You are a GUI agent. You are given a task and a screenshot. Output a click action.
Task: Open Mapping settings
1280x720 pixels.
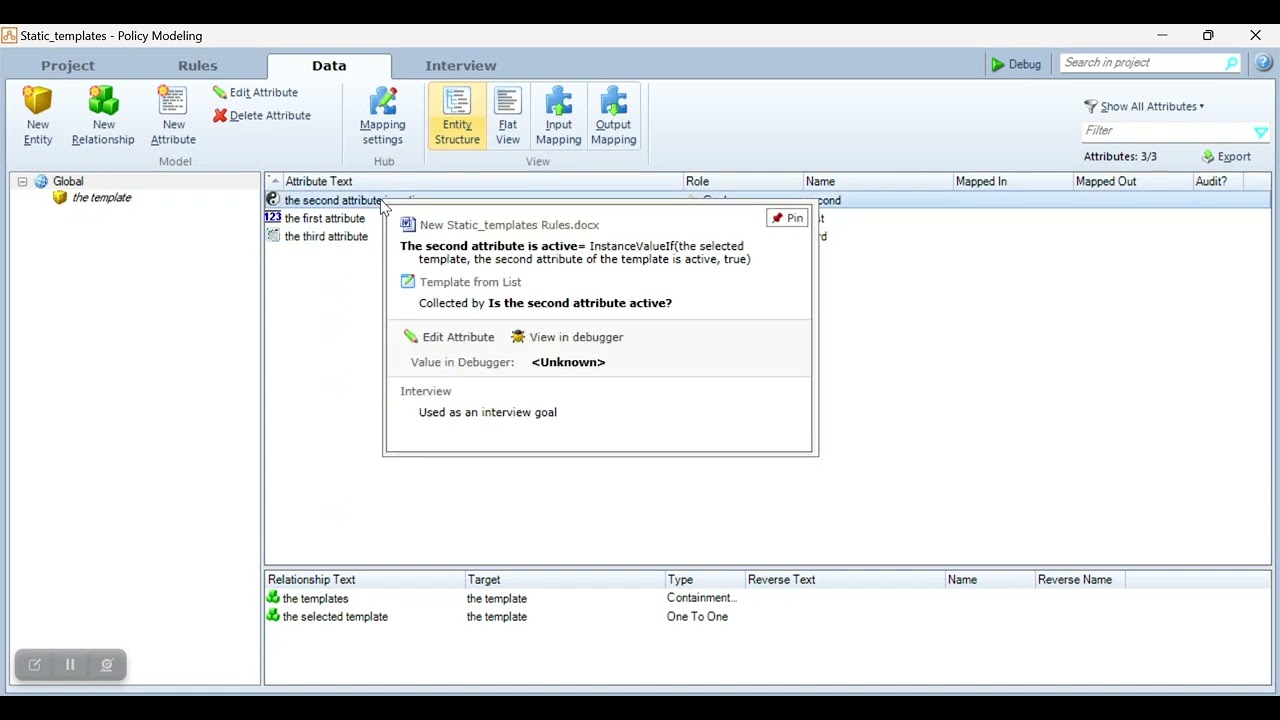coord(383,116)
